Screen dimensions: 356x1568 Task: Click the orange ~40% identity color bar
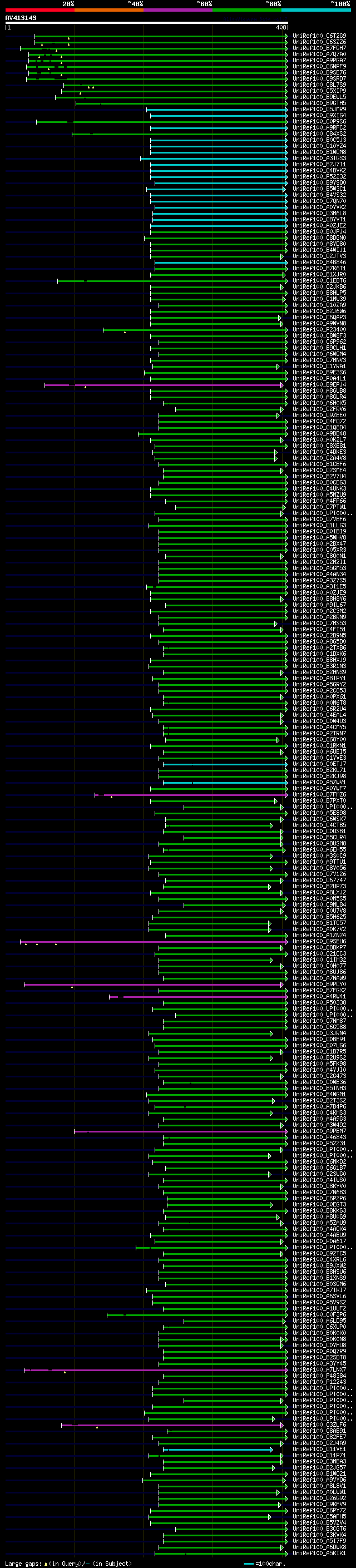tap(109, 10)
